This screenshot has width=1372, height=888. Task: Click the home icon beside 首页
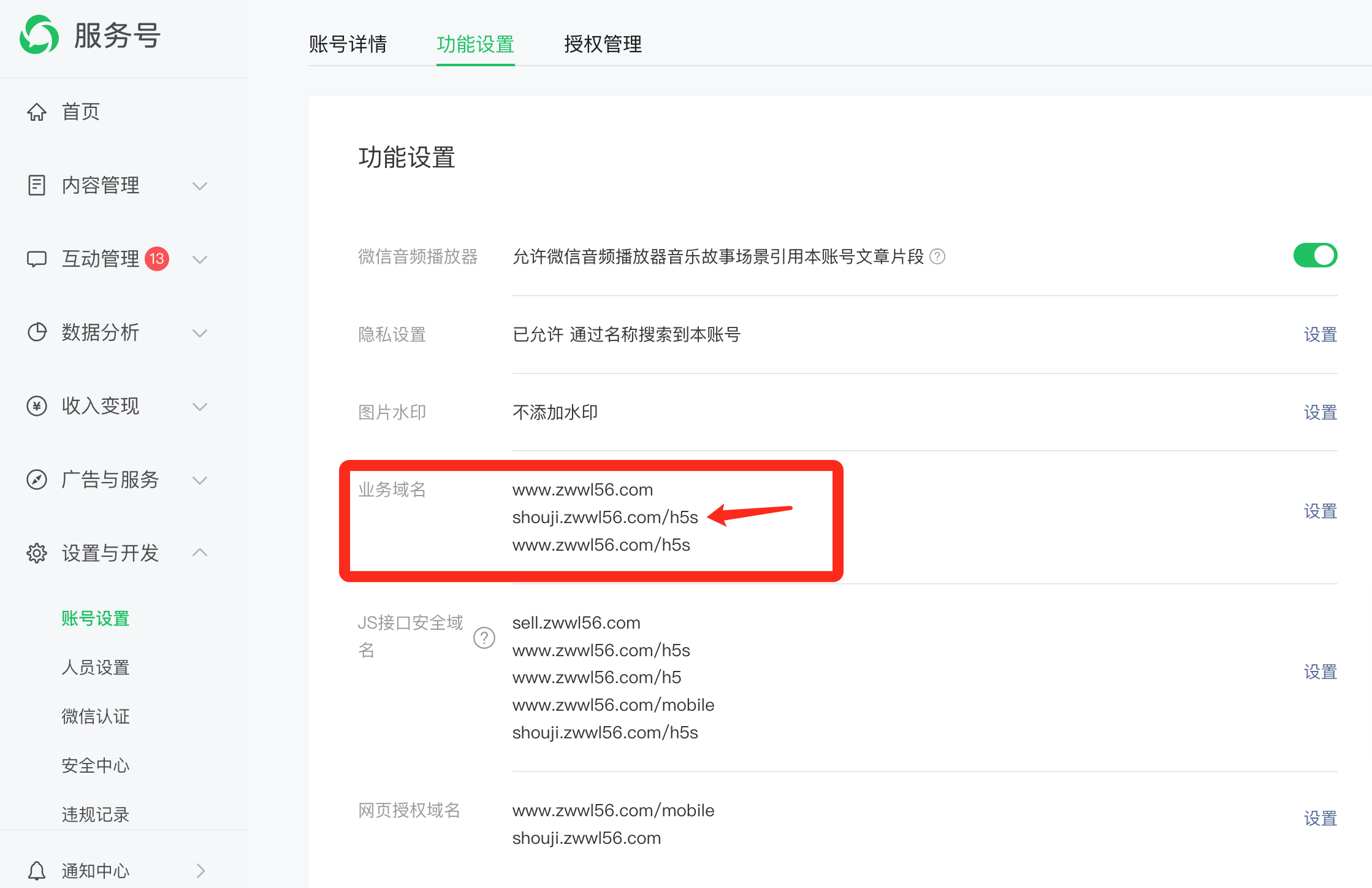click(37, 112)
